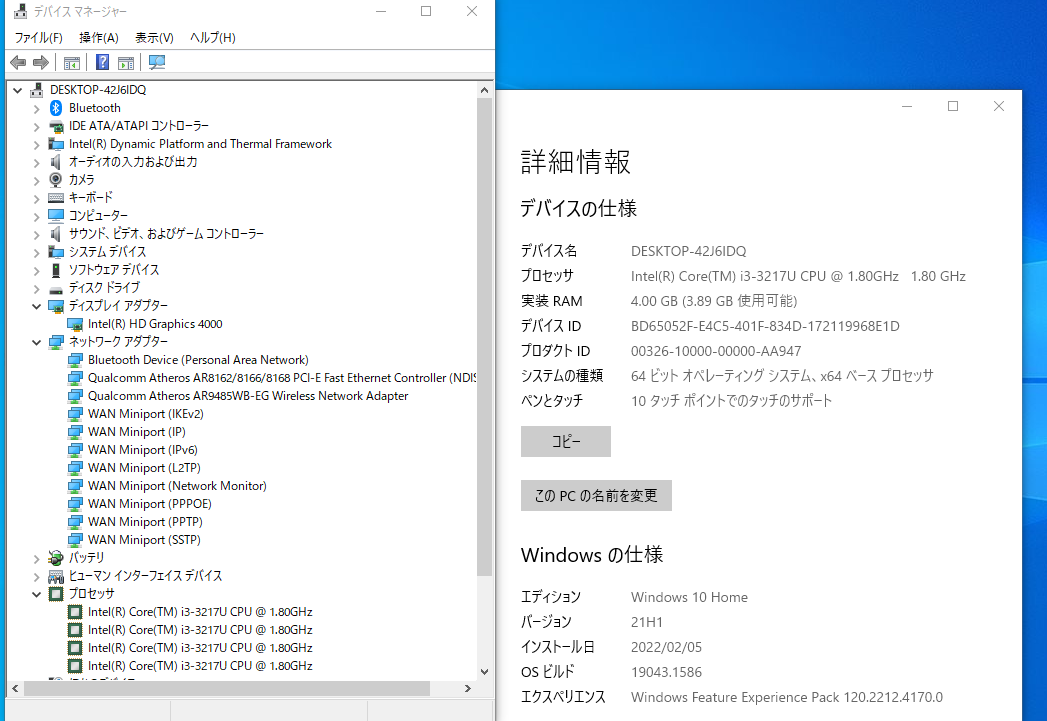1047x721 pixels.
Task: Click the Intel Dynamic Platform and Thermal Framework icon
Action: coord(56,144)
